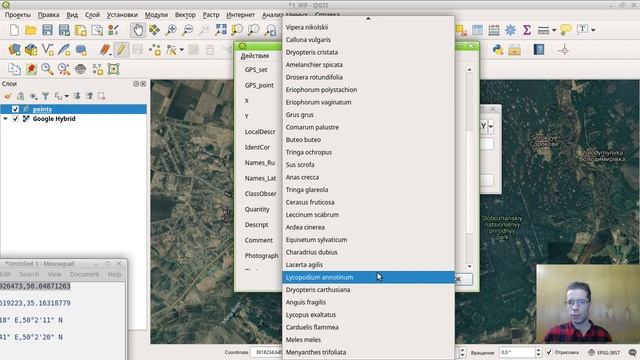Pick Grus grus from species list
The width and height of the screenshot is (640, 360).
368,115
